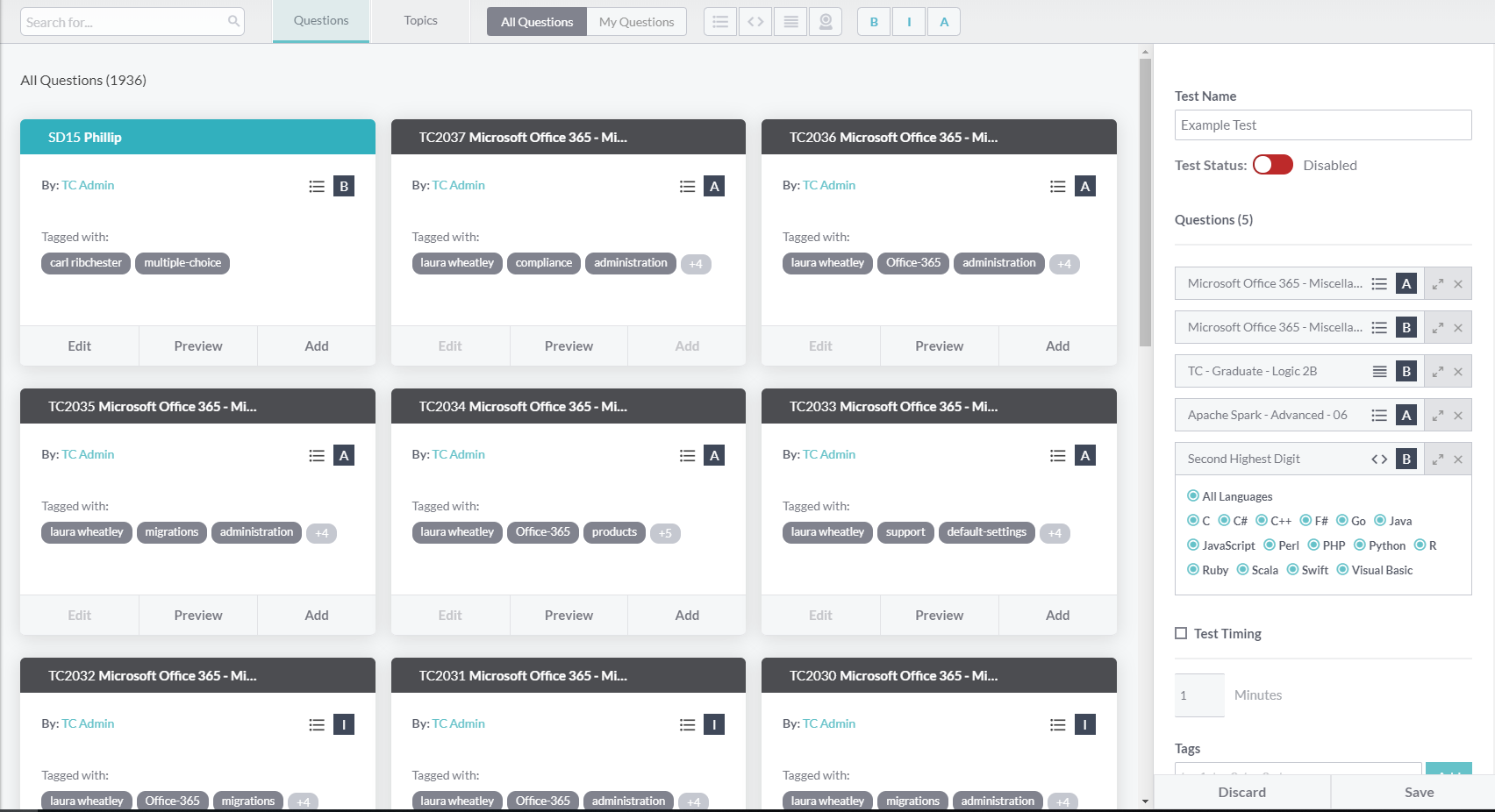Click the Test Name input field
The image size is (1495, 812).
pos(1323,125)
